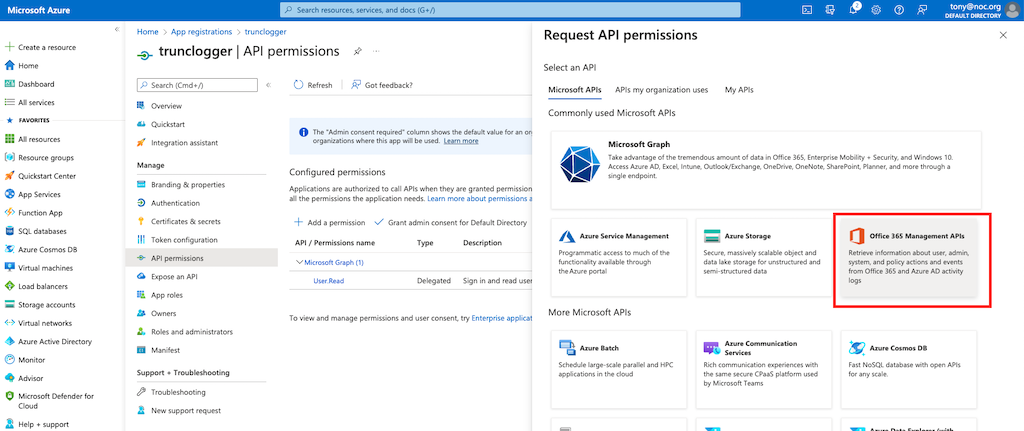Open Advisor in sidebar
The width and height of the screenshot is (1024, 431).
coord(24,377)
